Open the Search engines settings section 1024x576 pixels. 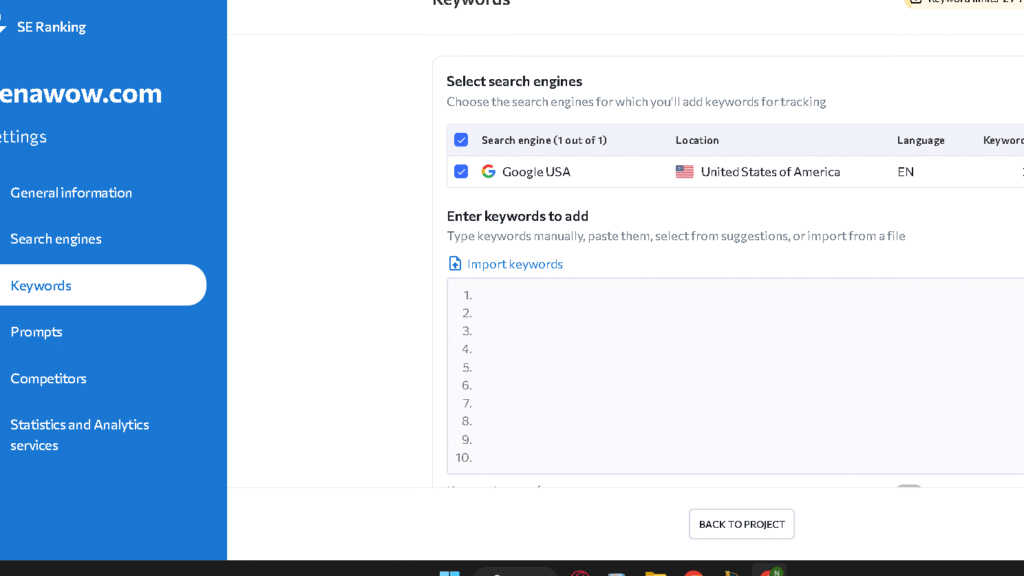56,238
